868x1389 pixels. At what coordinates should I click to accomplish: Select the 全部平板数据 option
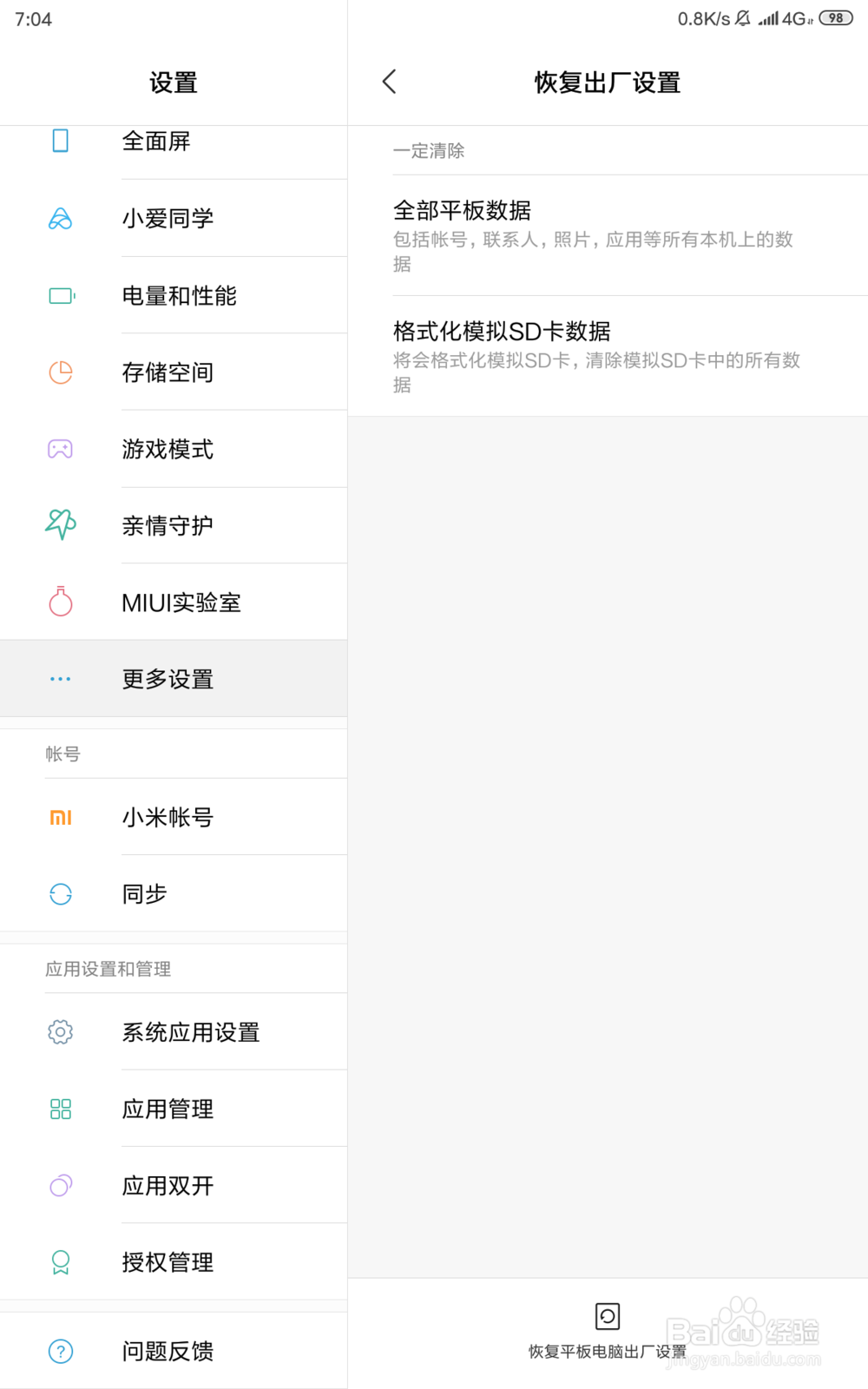(608, 236)
